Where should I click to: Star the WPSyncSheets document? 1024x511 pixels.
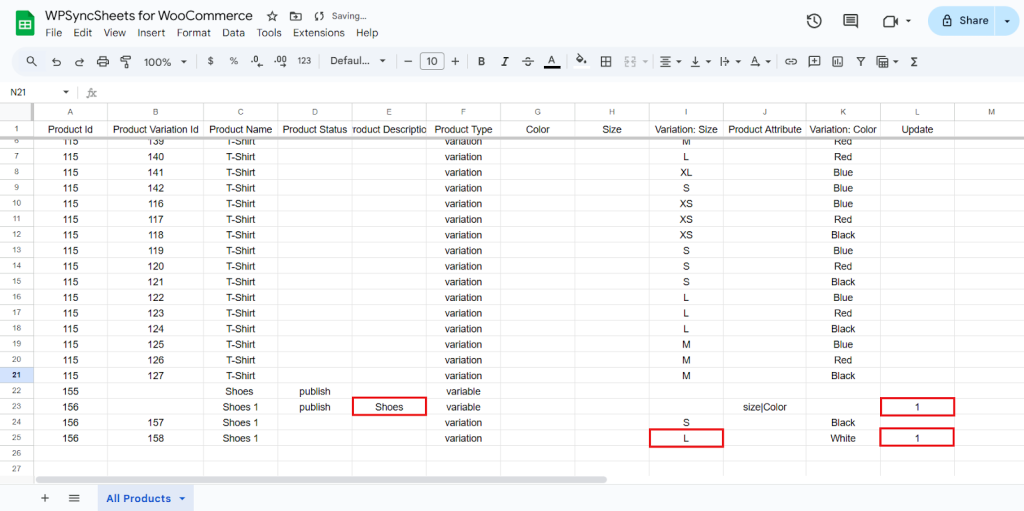272,16
